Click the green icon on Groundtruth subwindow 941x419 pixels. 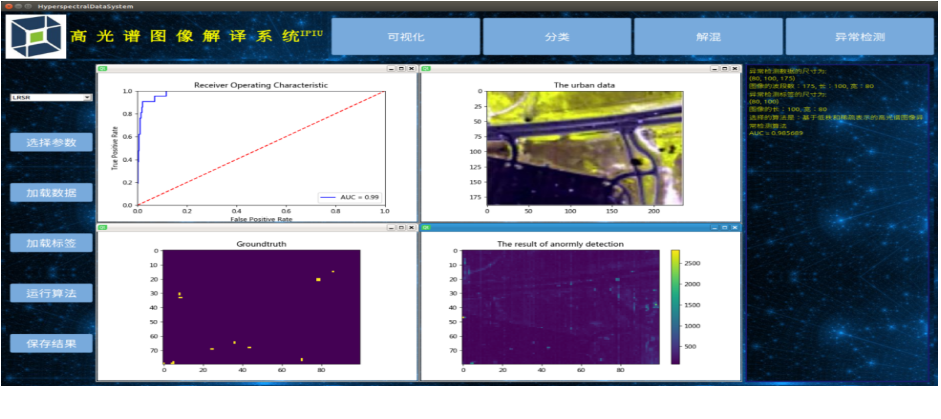click(x=103, y=228)
